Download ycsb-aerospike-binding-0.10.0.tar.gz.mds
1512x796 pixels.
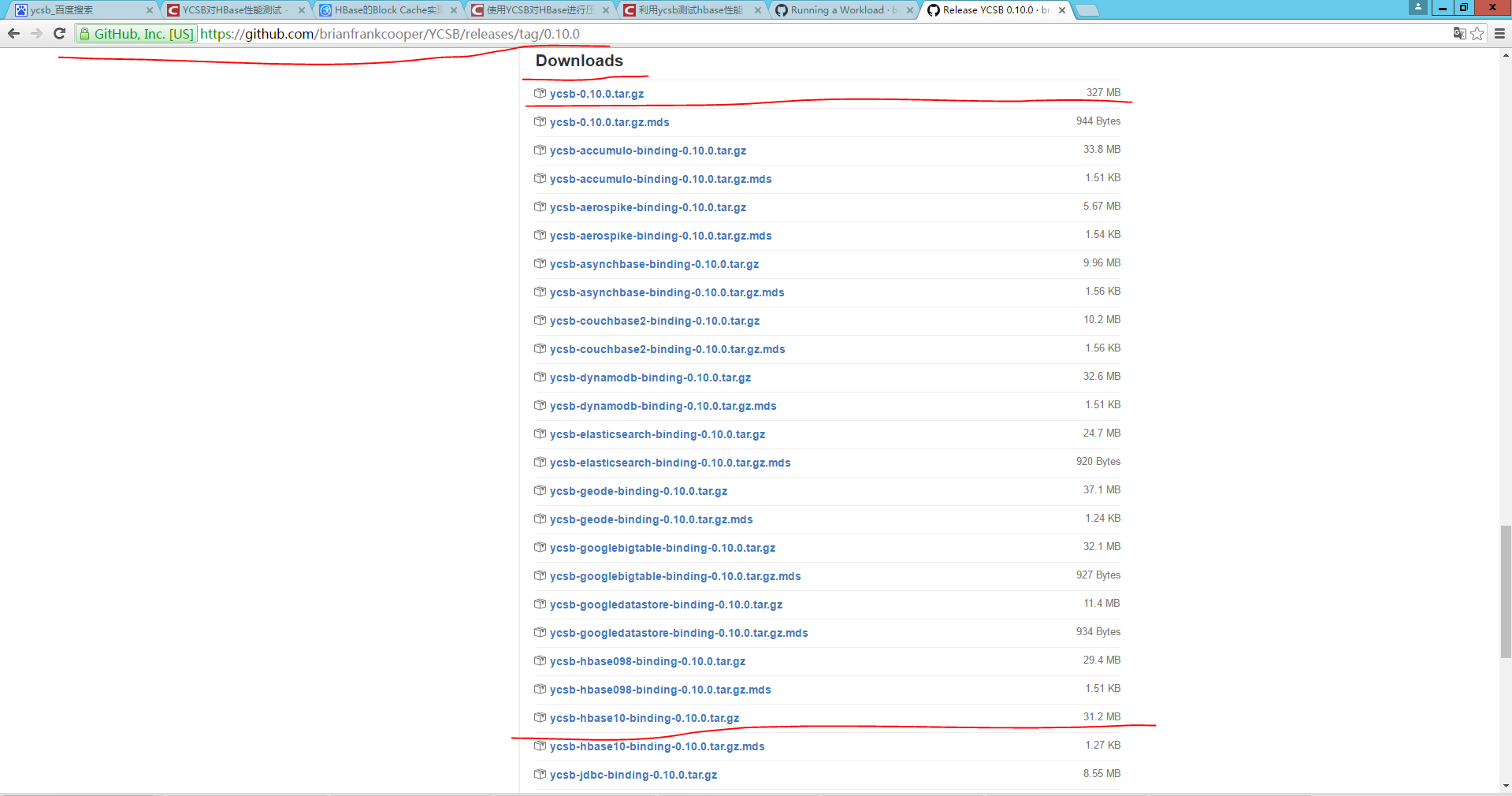(x=660, y=236)
